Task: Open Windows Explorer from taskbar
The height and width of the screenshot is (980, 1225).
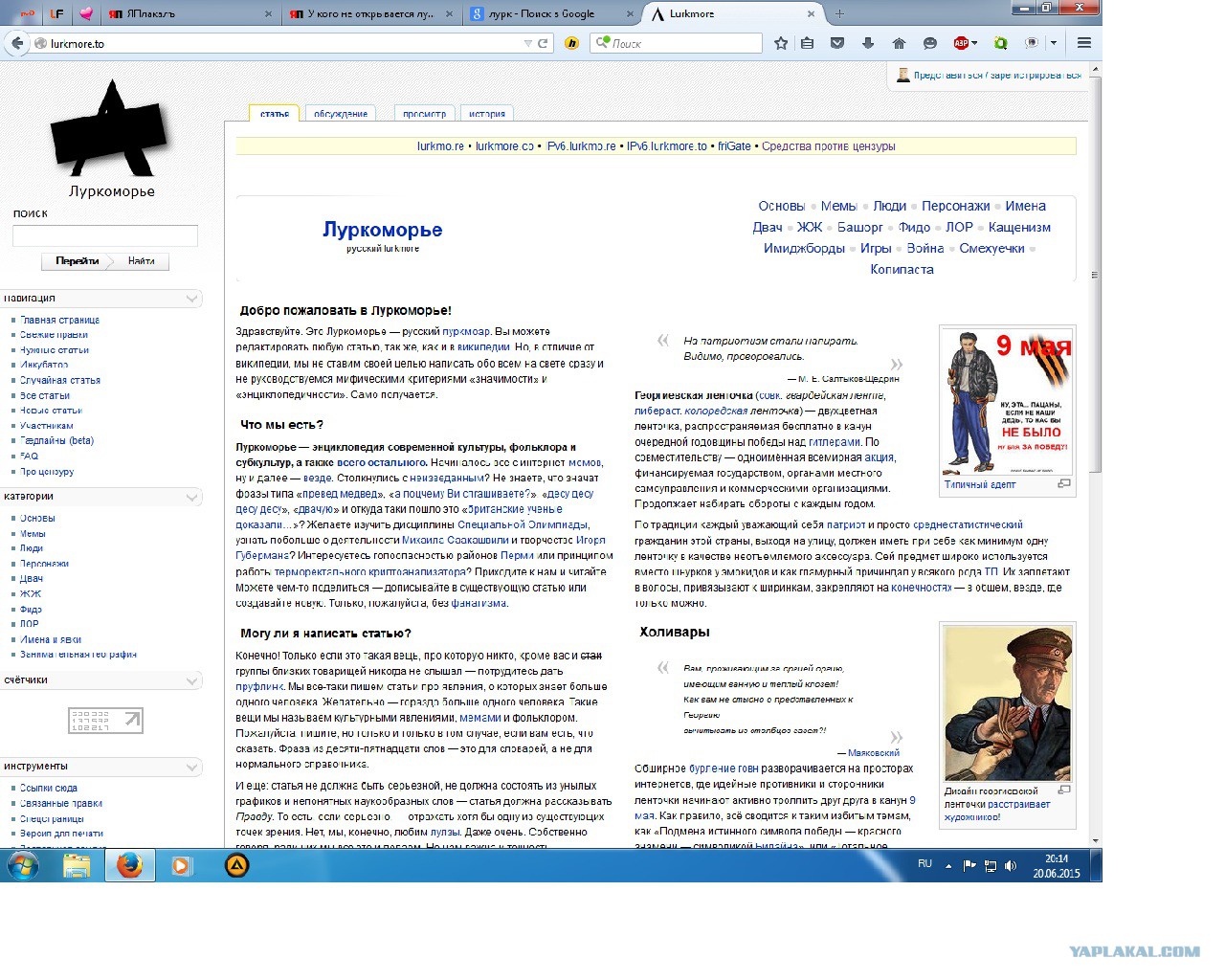Action: click(x=77, y=866)
